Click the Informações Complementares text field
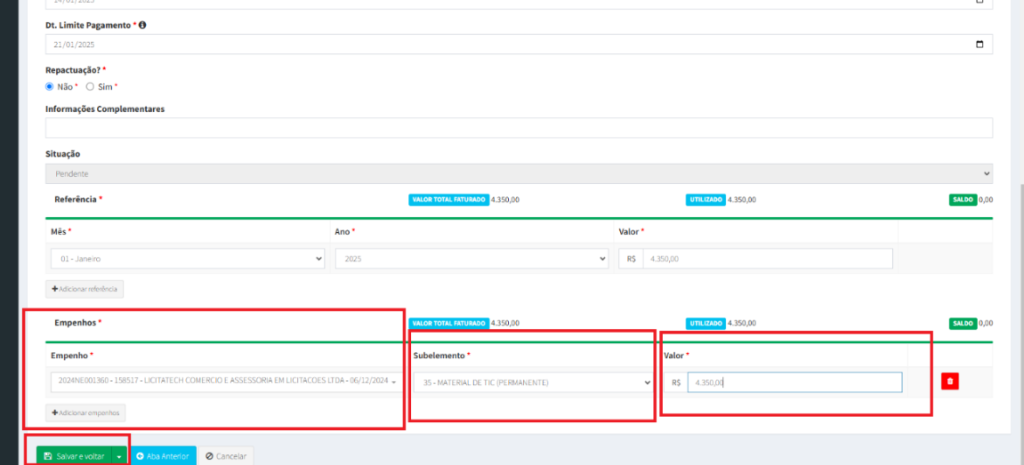 click(518, 128)
